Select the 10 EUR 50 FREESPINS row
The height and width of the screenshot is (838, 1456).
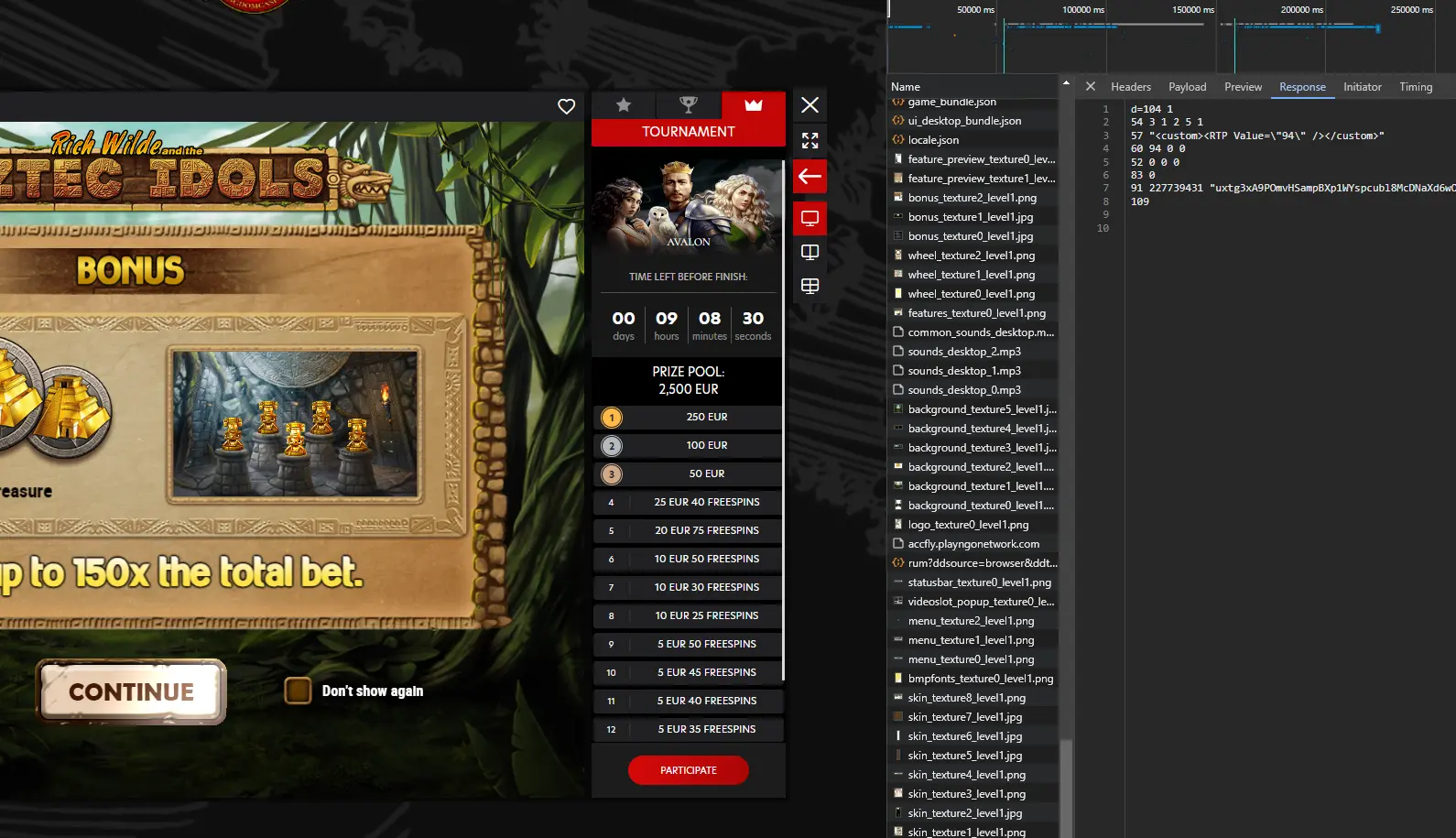689,560
